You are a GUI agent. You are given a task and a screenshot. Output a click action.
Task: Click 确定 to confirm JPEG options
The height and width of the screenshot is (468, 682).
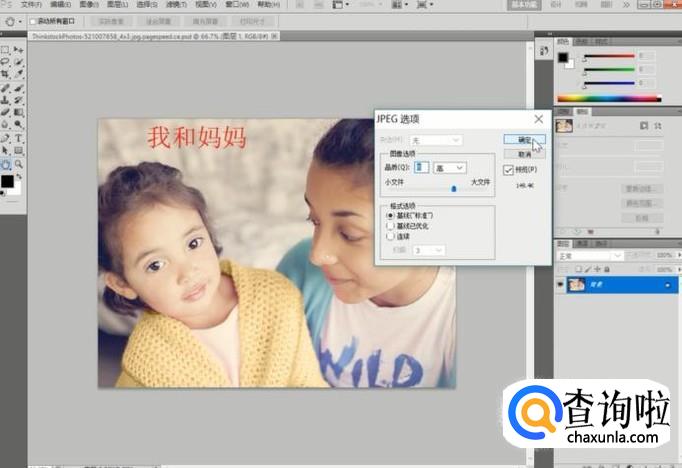pyautogui.click(x=525, y=140)
